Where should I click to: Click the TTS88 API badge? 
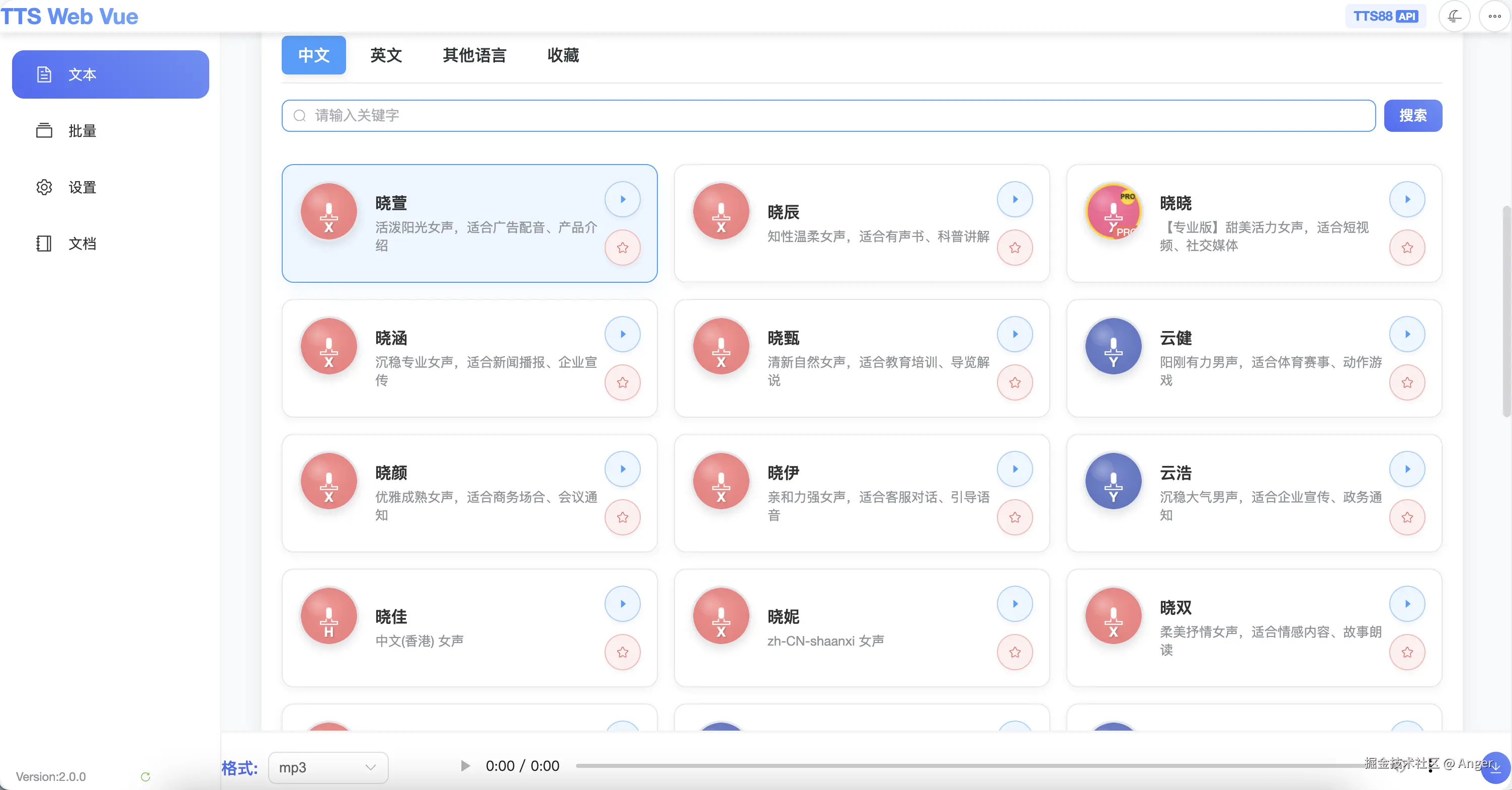[x=1385, y=16]
